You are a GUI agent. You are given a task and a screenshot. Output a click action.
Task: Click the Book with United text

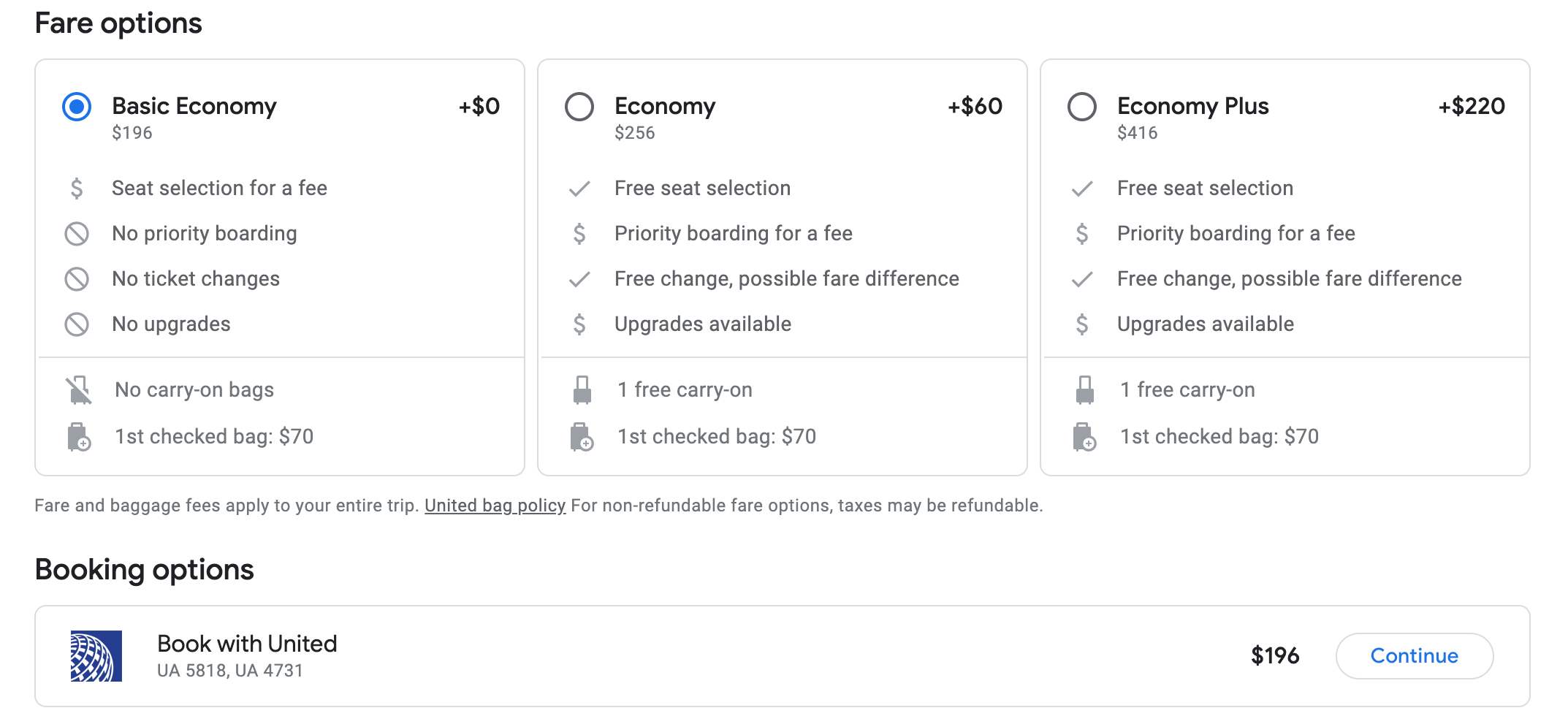tap(247, 644)
